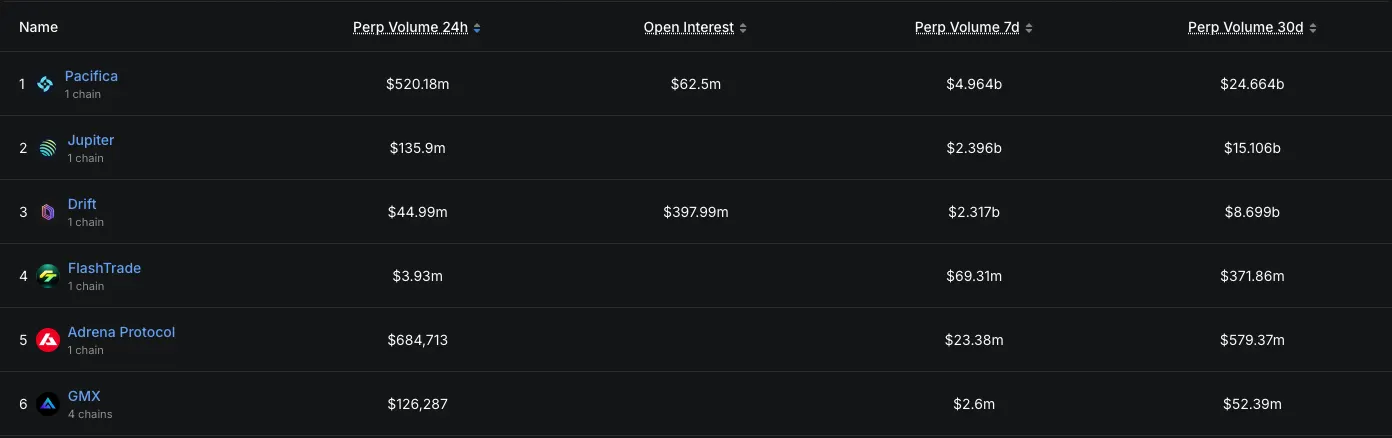Image resolution: width=1392 pixels, height=438 pixels.
Task: Click sort arrows next to Perp Volume 24h
Action: (x=477, y=28)
